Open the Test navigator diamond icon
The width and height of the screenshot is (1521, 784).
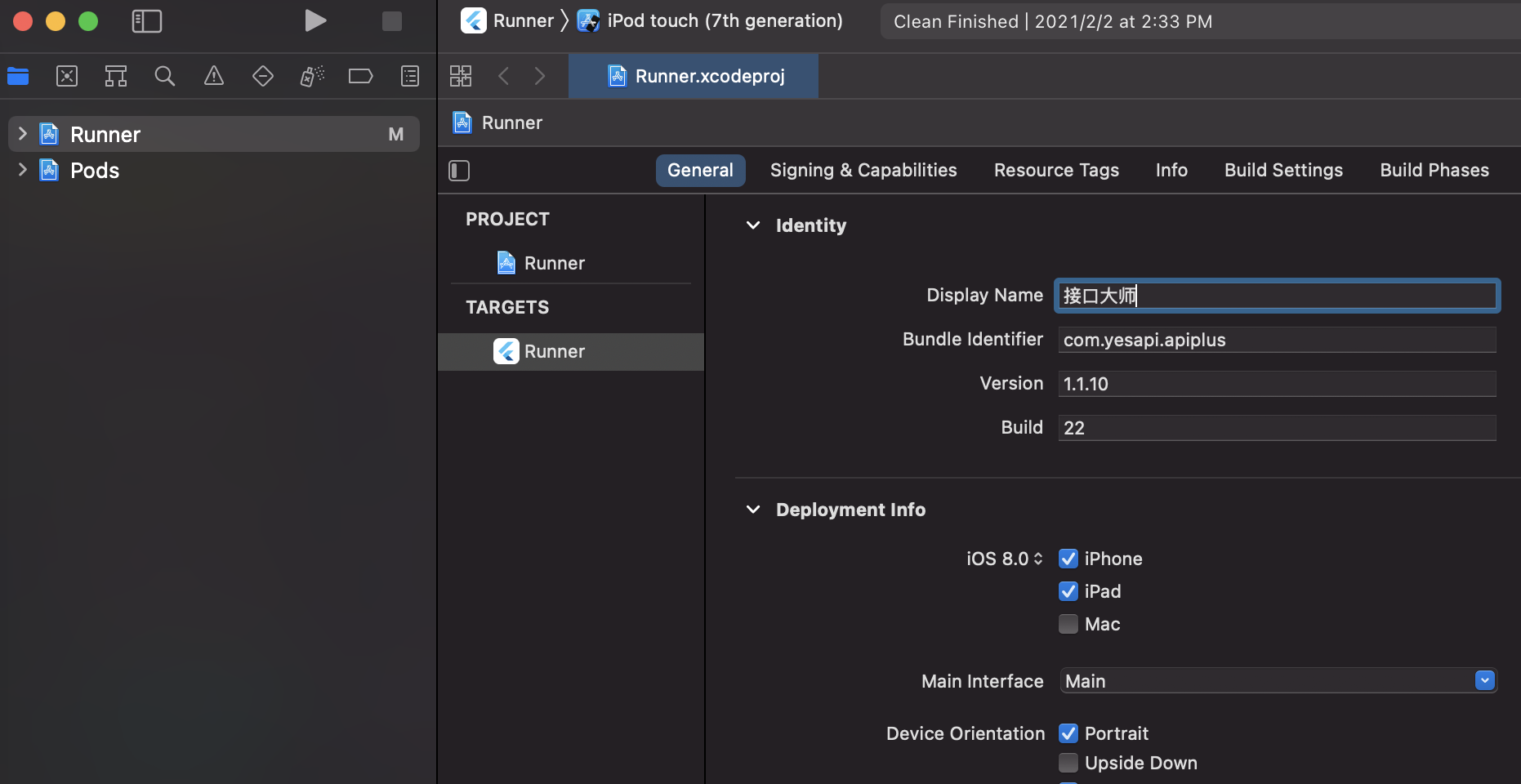263,76
